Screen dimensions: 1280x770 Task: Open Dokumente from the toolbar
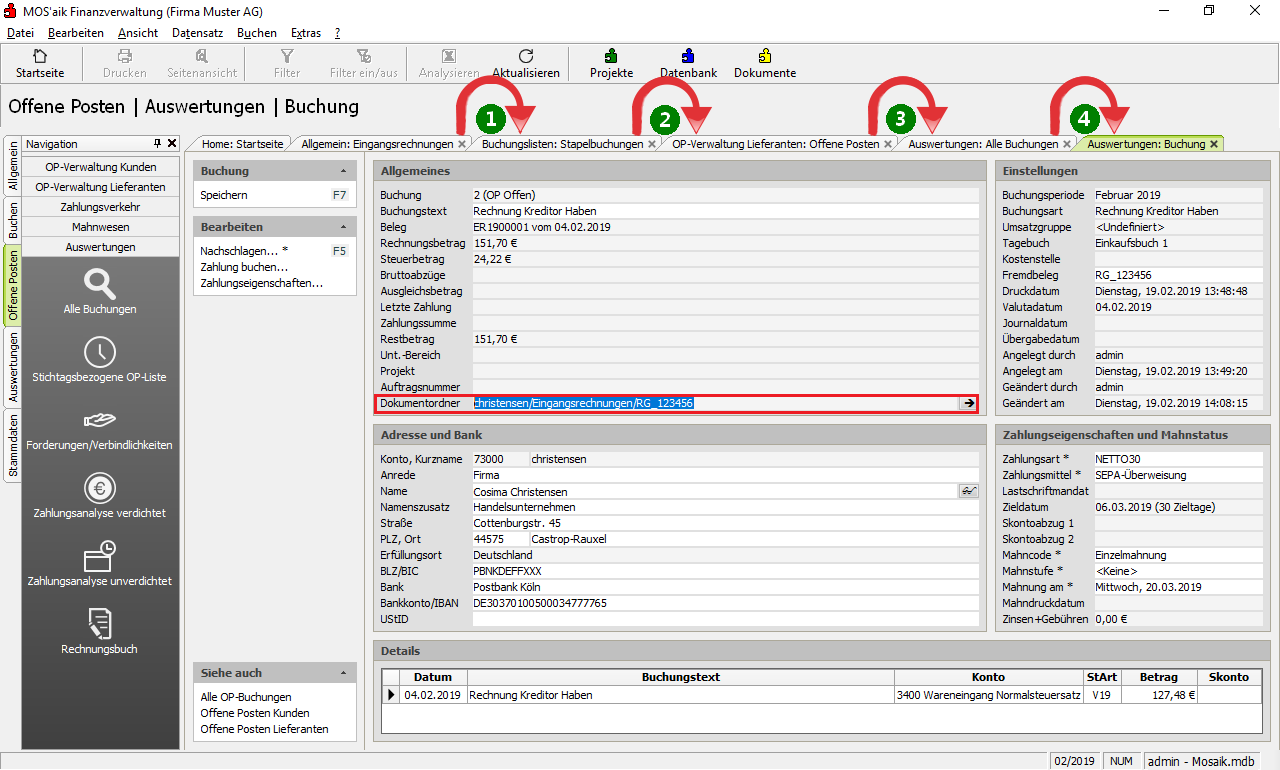(765, 57)
